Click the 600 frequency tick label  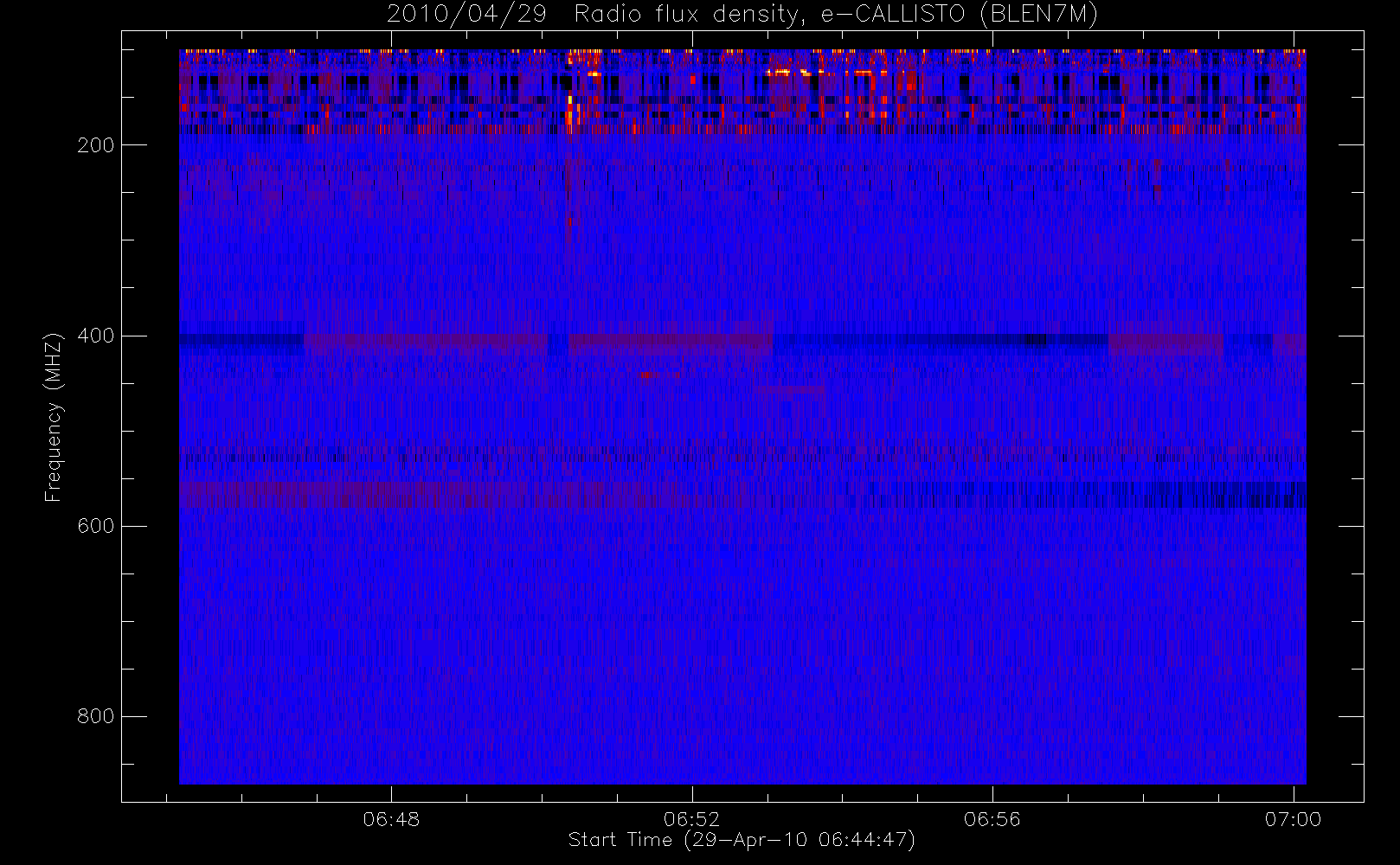[x=96, y=526]
